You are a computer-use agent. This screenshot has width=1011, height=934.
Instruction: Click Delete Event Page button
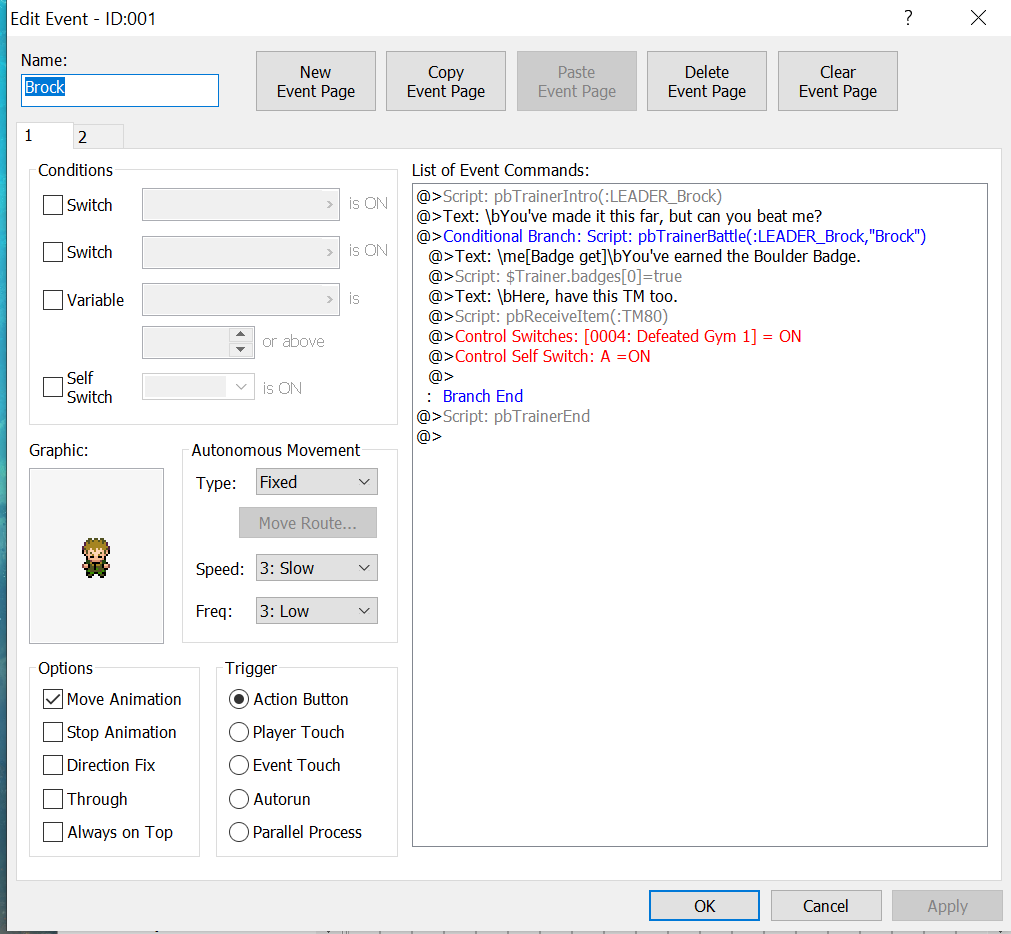707,81
